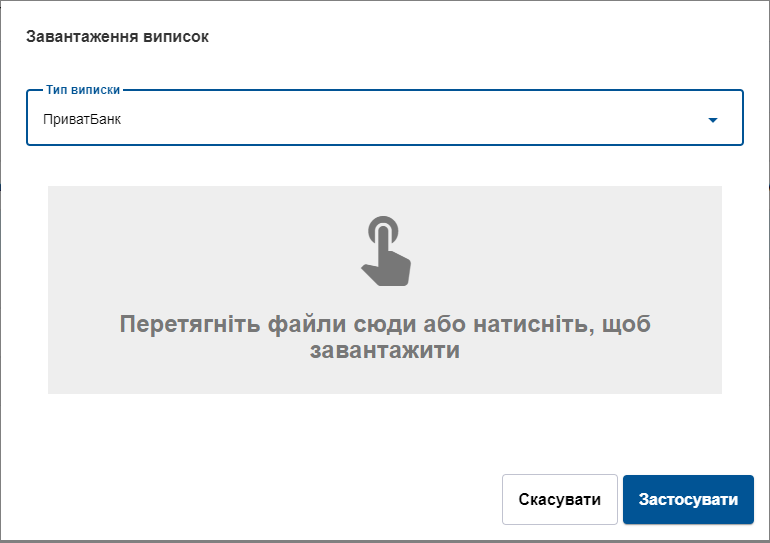Click the Перетягніть файли сюди upload text
The height and width of the screenshot is (543, 770).
point(385,337)
